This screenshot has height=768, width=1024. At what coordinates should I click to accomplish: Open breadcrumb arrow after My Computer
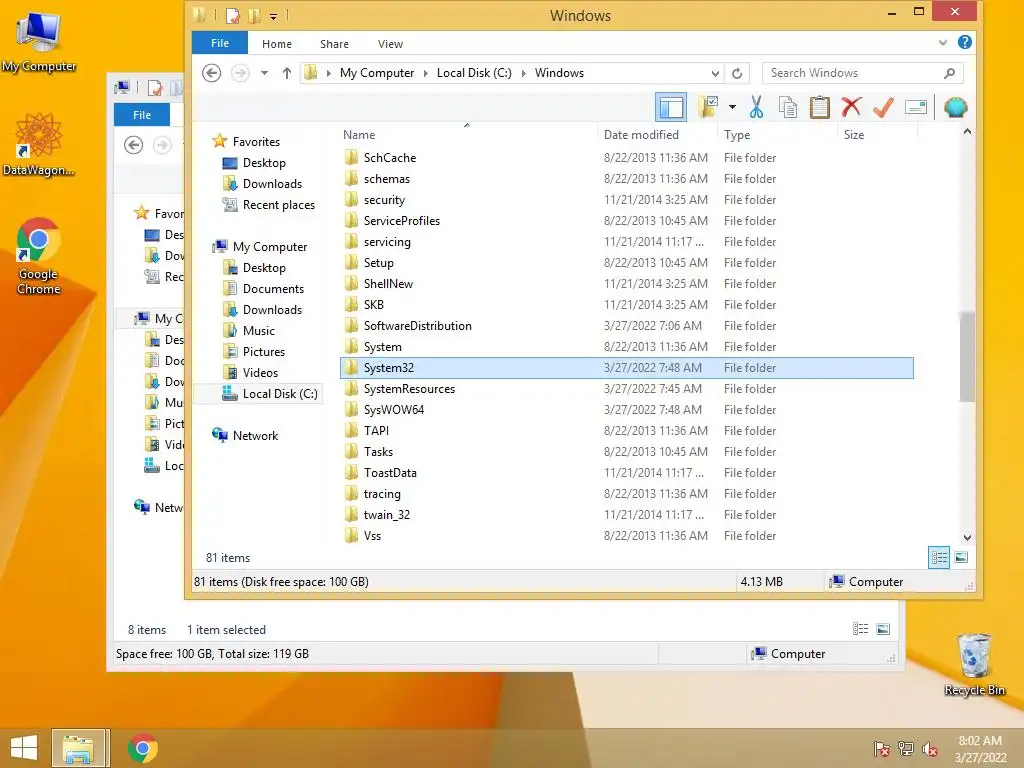pyautogui.click(x=425, y=73)
